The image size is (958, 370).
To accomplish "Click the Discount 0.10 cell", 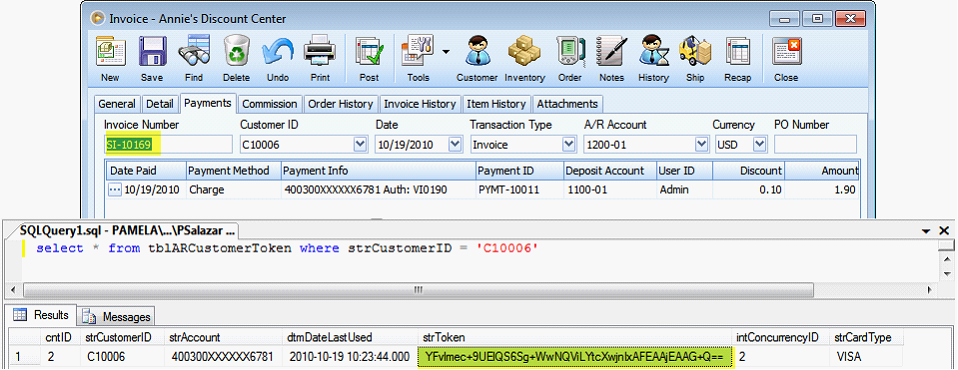I will click(748, 190).
